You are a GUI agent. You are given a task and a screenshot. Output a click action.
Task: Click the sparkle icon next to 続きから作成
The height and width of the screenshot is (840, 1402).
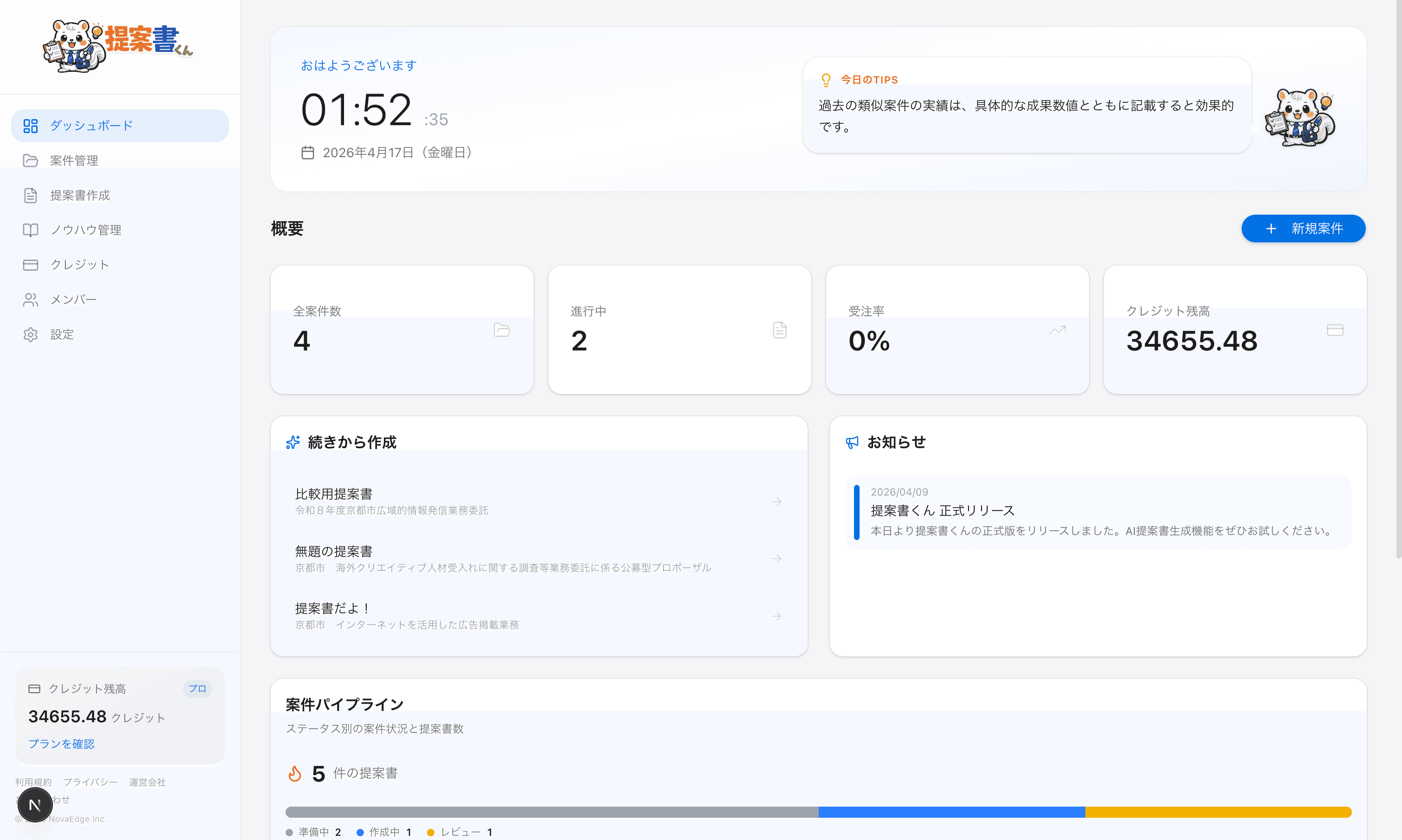293,442
